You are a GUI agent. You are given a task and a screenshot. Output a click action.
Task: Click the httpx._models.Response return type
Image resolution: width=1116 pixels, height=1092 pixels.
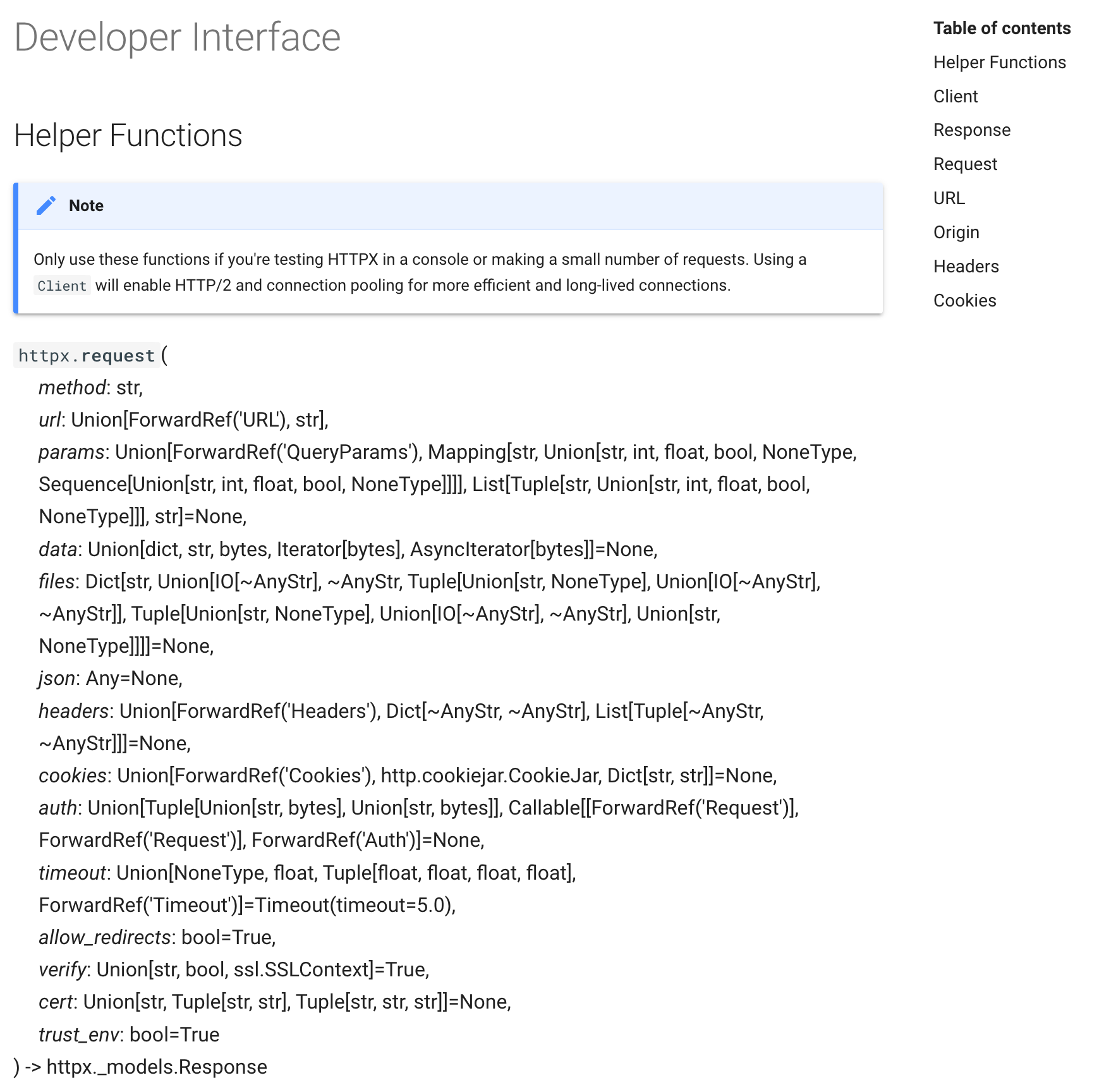[157, 1067]
